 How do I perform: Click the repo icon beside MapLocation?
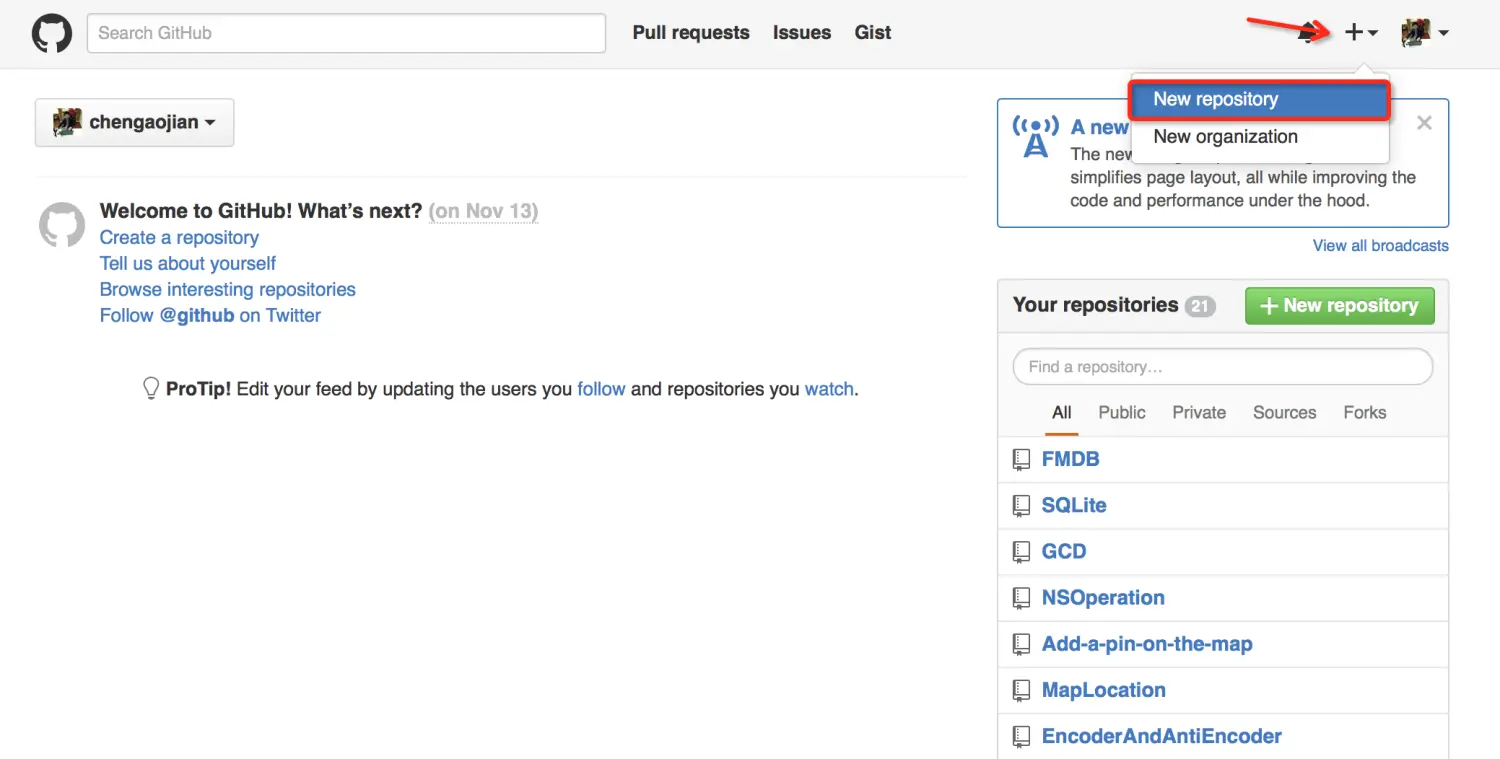click(1021, 690)
